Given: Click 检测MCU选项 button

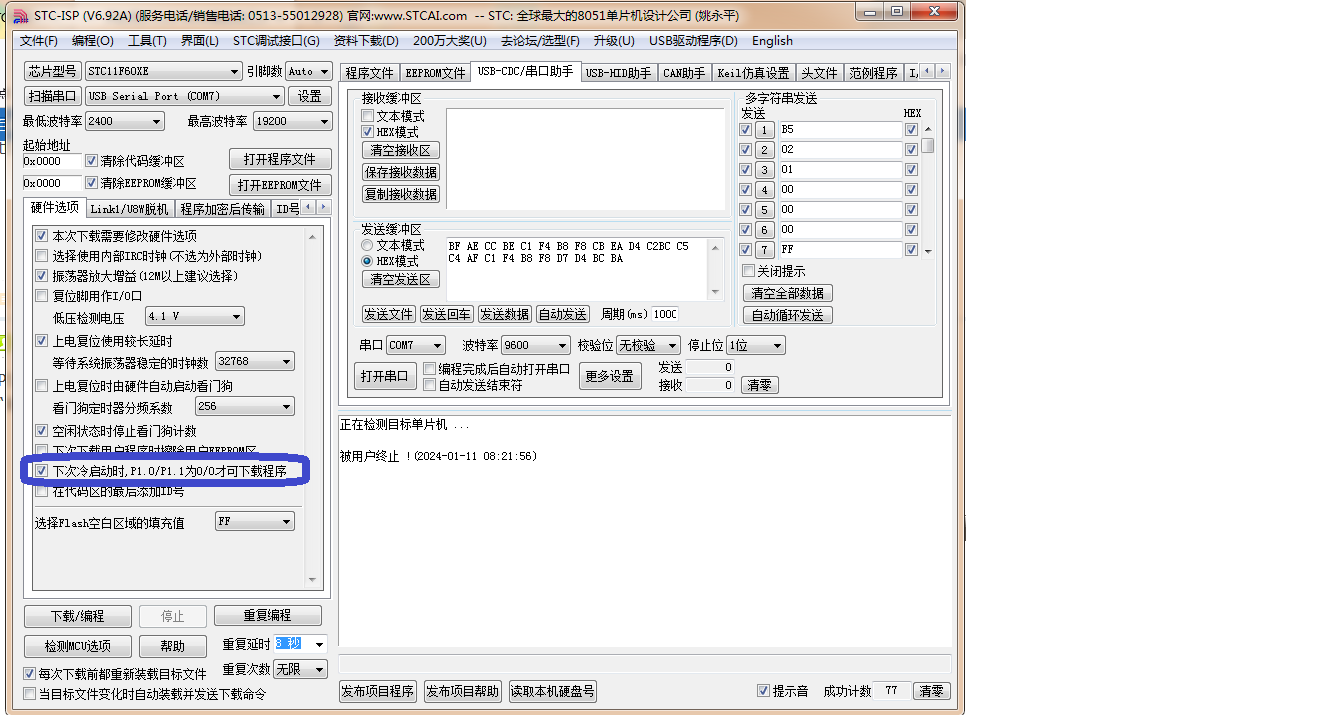Looking at the screenshot, I should (78, 646).
